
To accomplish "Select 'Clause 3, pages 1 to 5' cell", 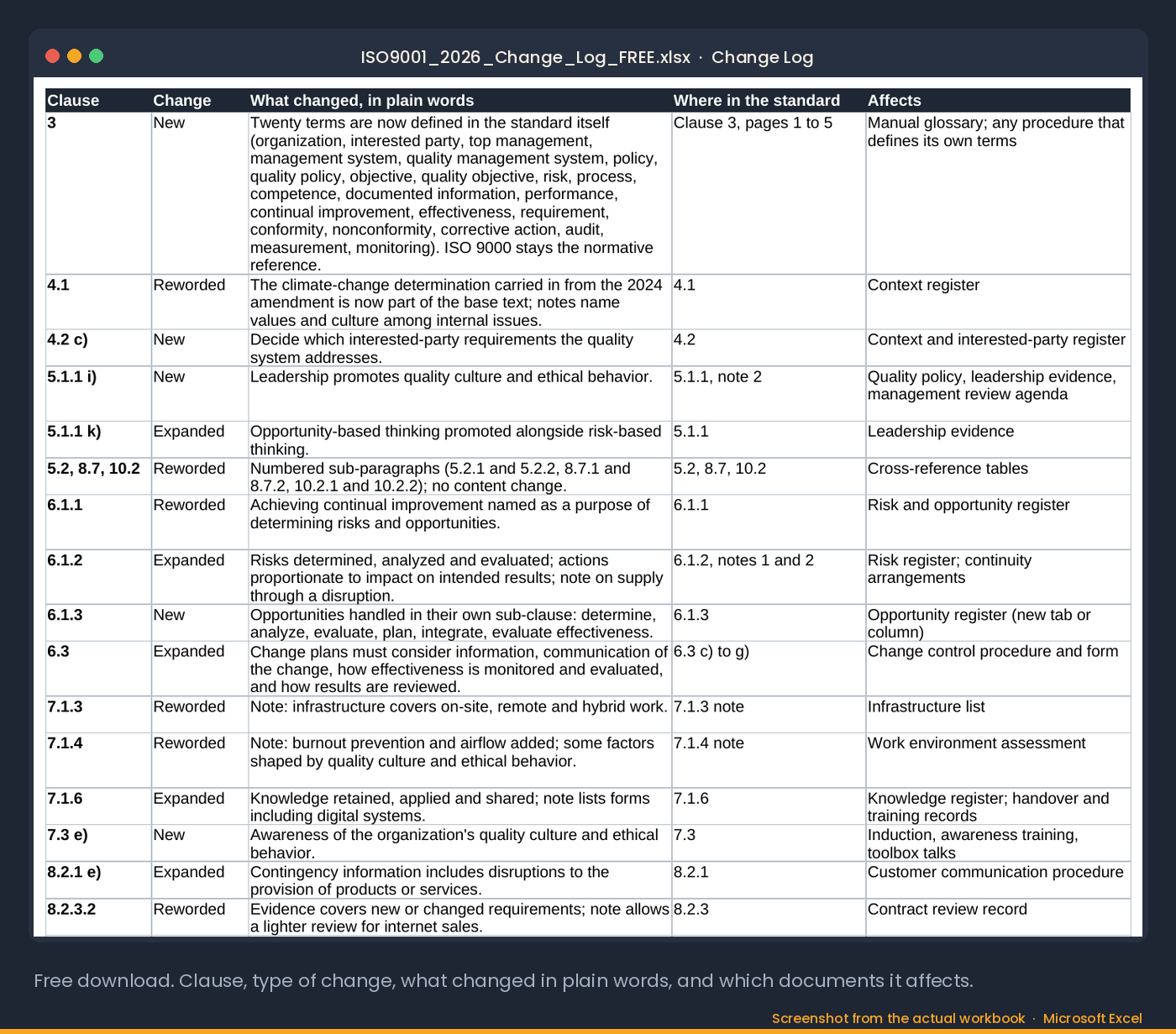I will point(769,193).
